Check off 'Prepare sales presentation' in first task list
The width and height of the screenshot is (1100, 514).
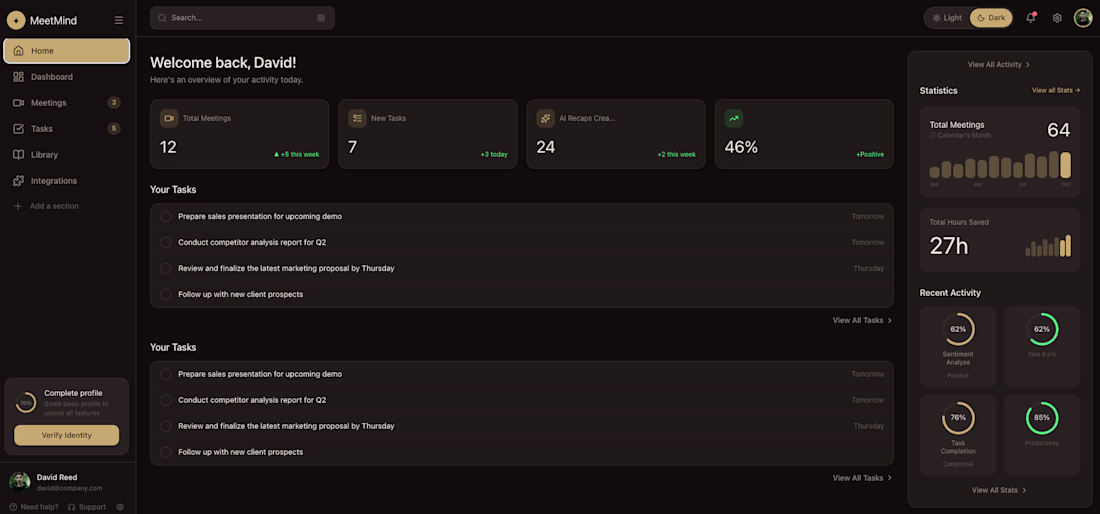click(166, 216)
